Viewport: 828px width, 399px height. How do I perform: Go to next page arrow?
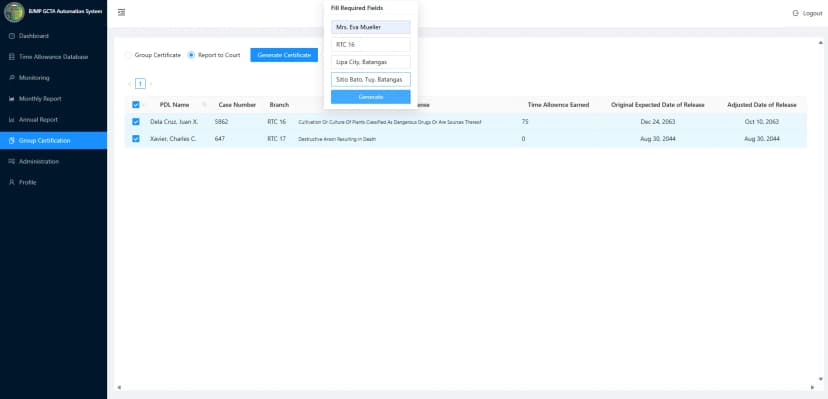pyautogui.click(x=150, y=84)
